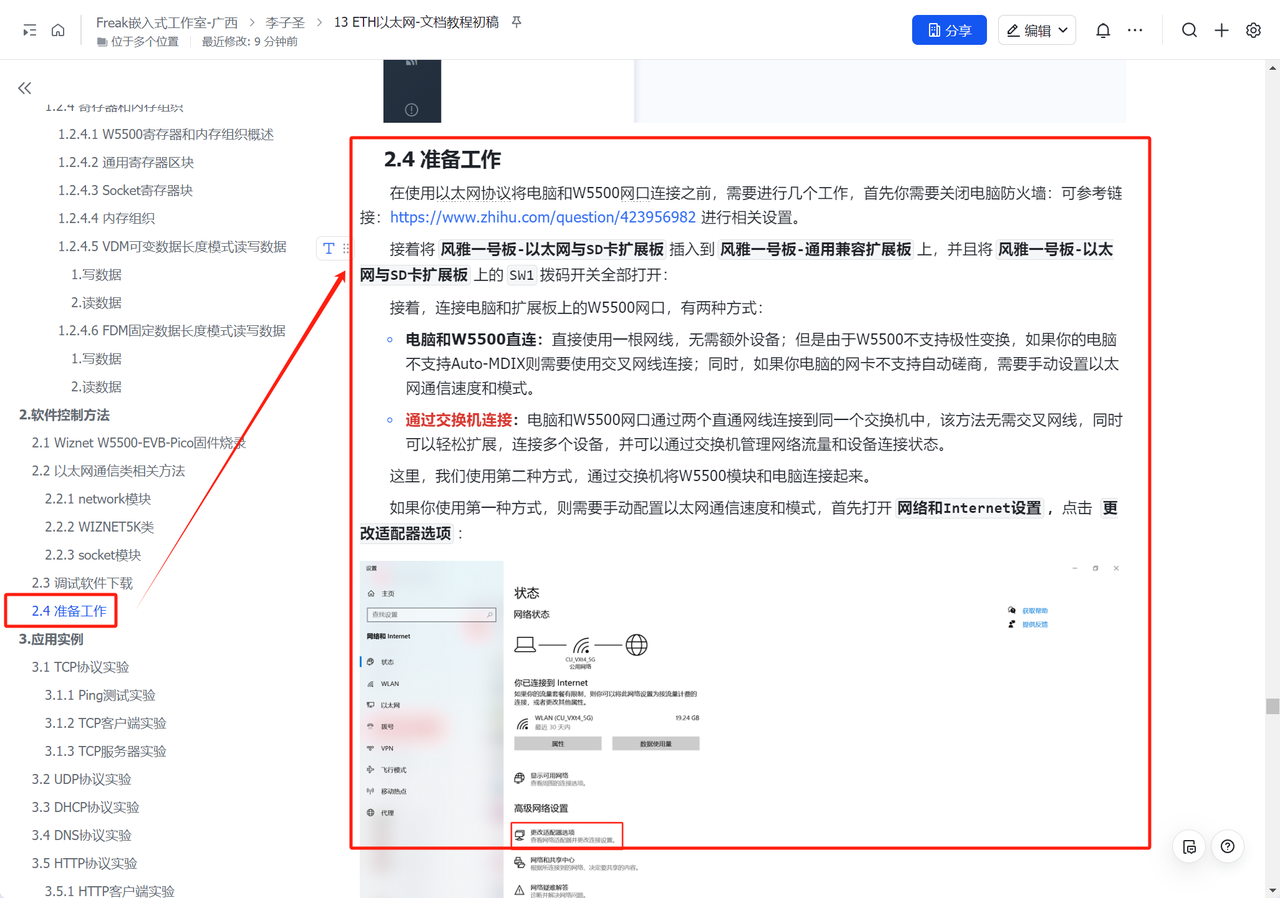Click the blue T text block icon
Viewport: 1280px width, 898px height.
pyautogui.click(x=328, y=249)
